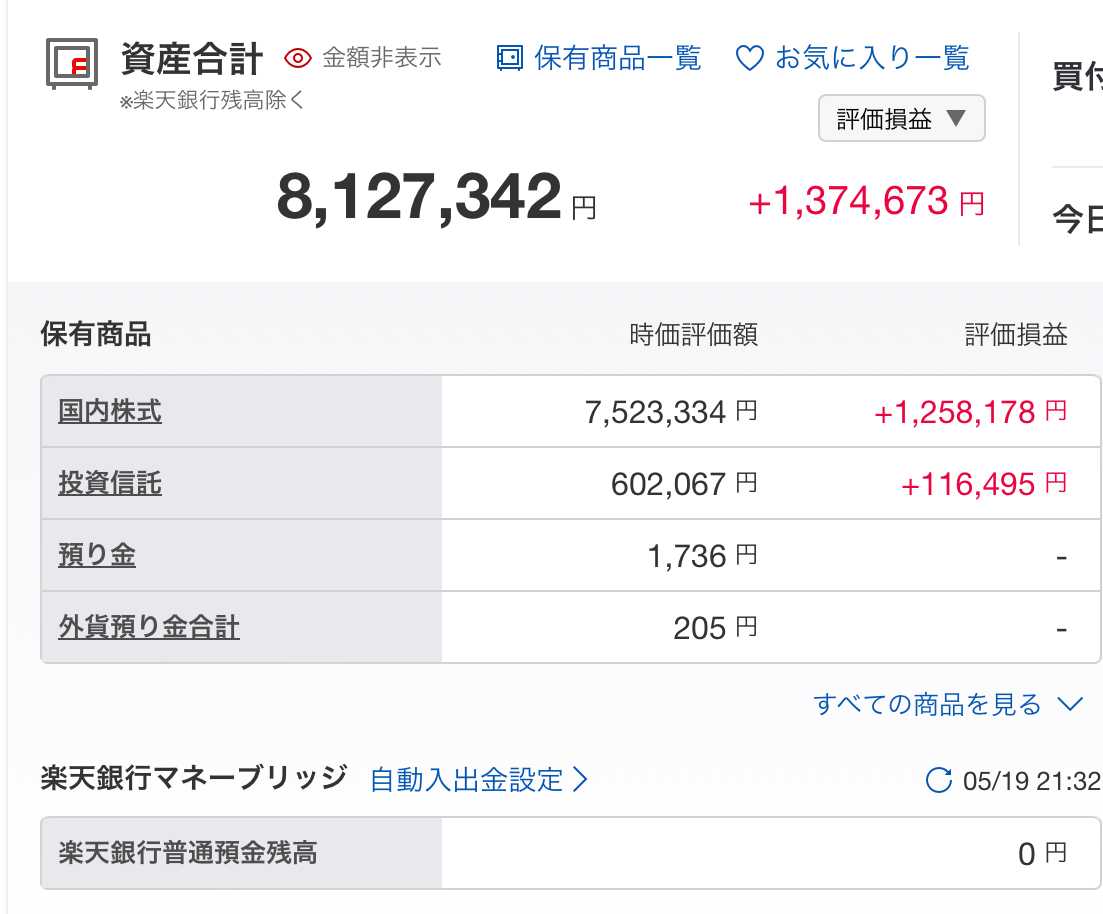Image resolution: width=1103 pixels, height=914 pixels.
Task: Open the 預り金 link
Action: [97, 555]
